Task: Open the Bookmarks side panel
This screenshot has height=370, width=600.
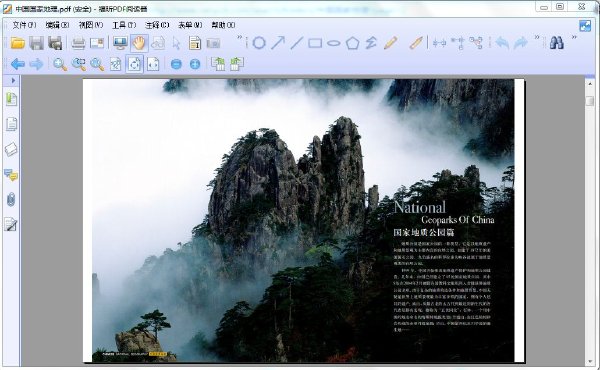Action: (11, 99)
